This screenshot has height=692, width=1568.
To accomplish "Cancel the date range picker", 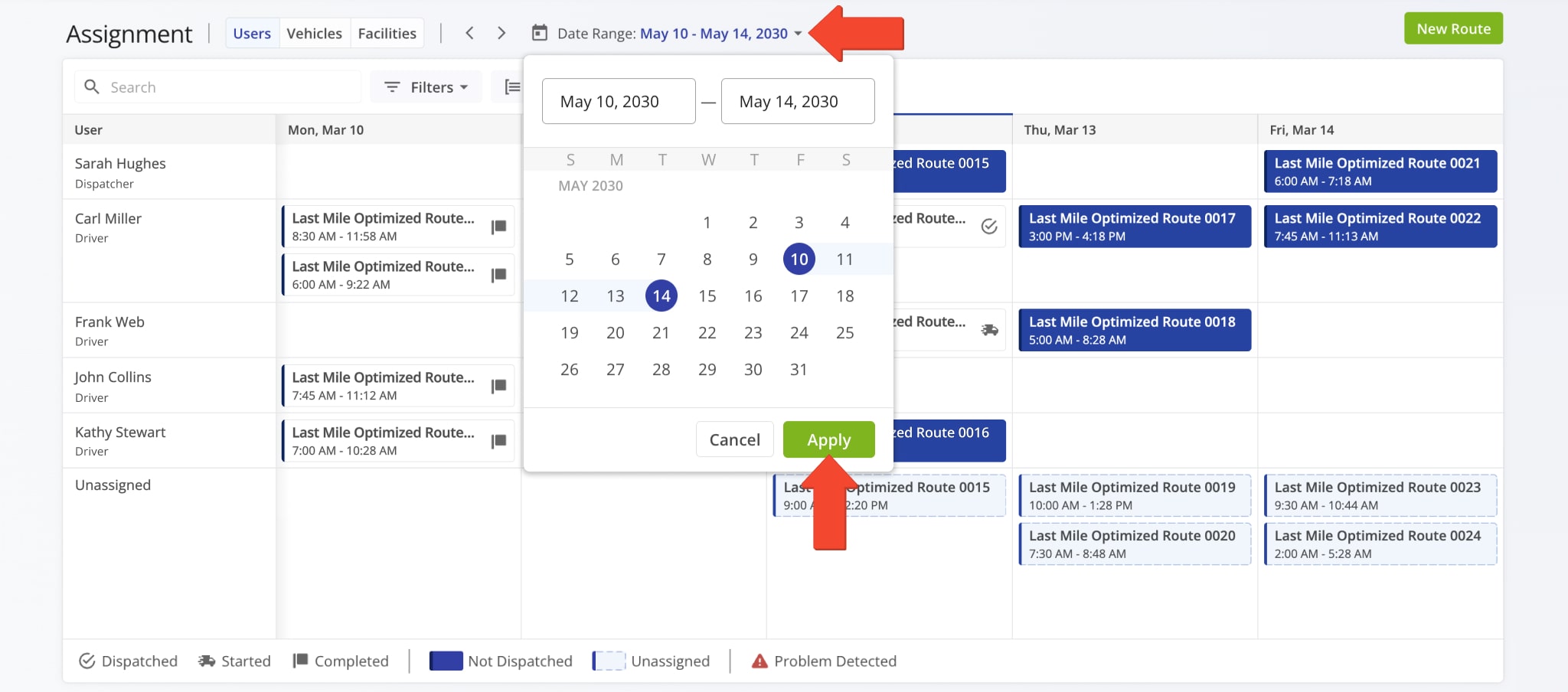I will [x=734, y=439].
